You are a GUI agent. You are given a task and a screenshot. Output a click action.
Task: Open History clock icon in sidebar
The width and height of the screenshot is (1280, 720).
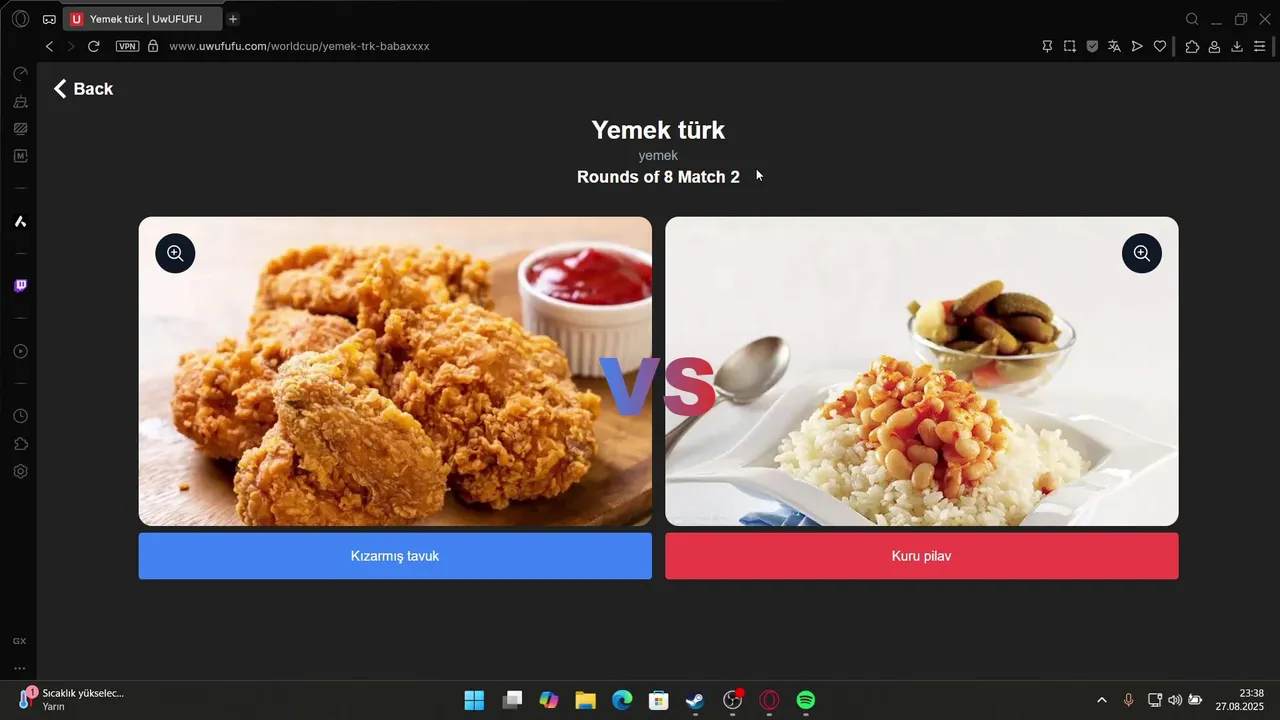click(x=20, y=416)
